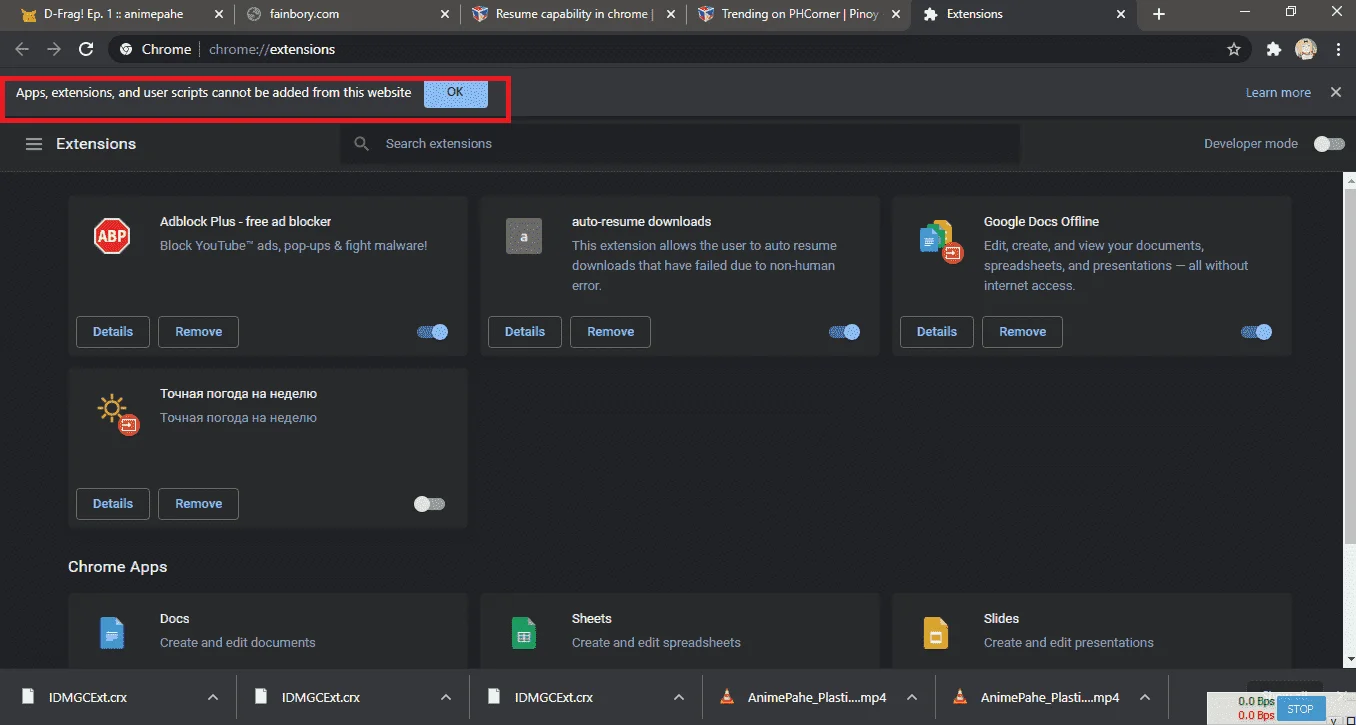Expand options for third IDMGCExt.crx download
1356x725 pixels.
[x=679, y=698]
